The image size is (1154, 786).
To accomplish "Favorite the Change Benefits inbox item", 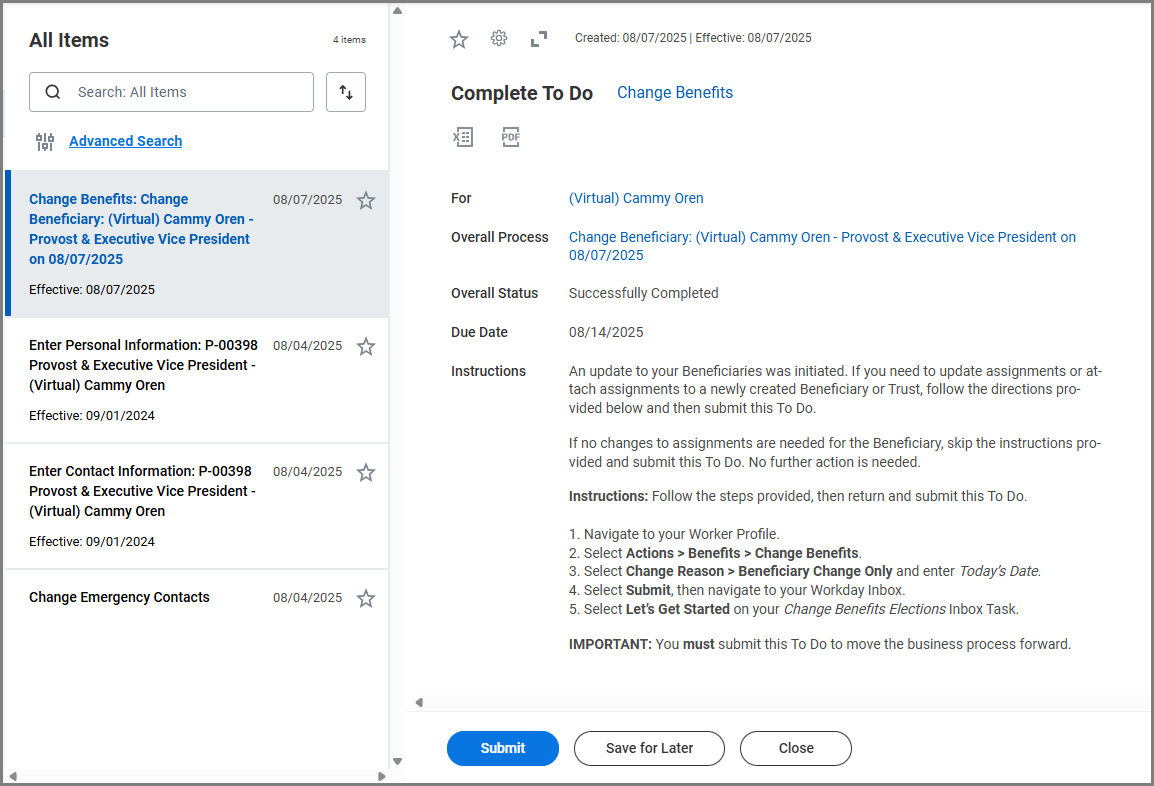I will click(366, 200).
